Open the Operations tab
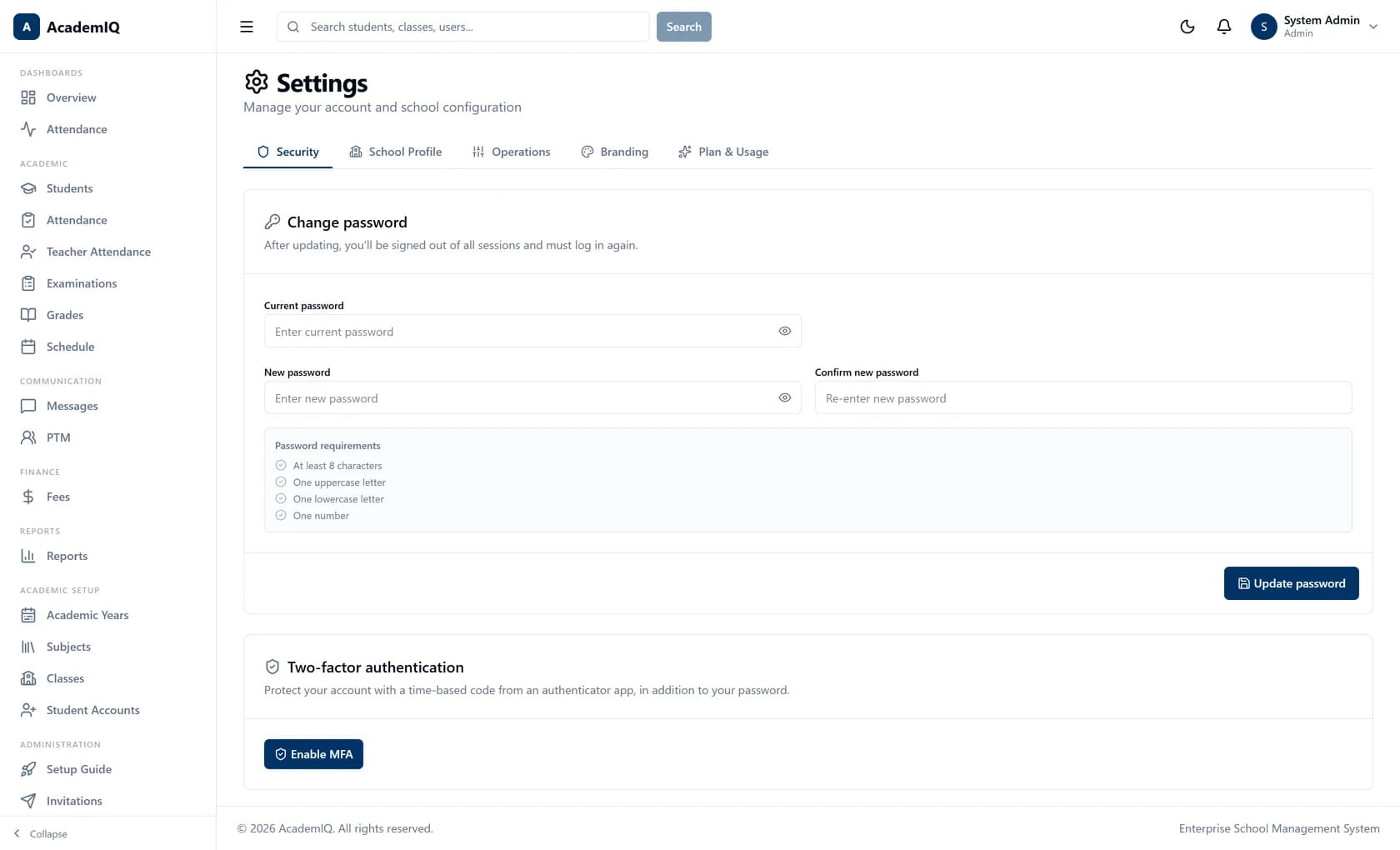Image resolution: width=1400 pixels, height=850 pixels. click(x=512, y=152)
